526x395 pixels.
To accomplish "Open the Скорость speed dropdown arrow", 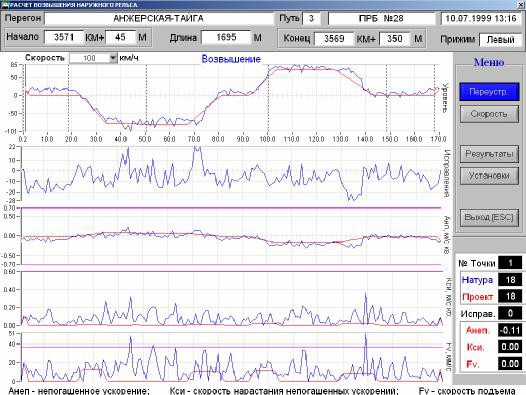I will tap(113, 58).
